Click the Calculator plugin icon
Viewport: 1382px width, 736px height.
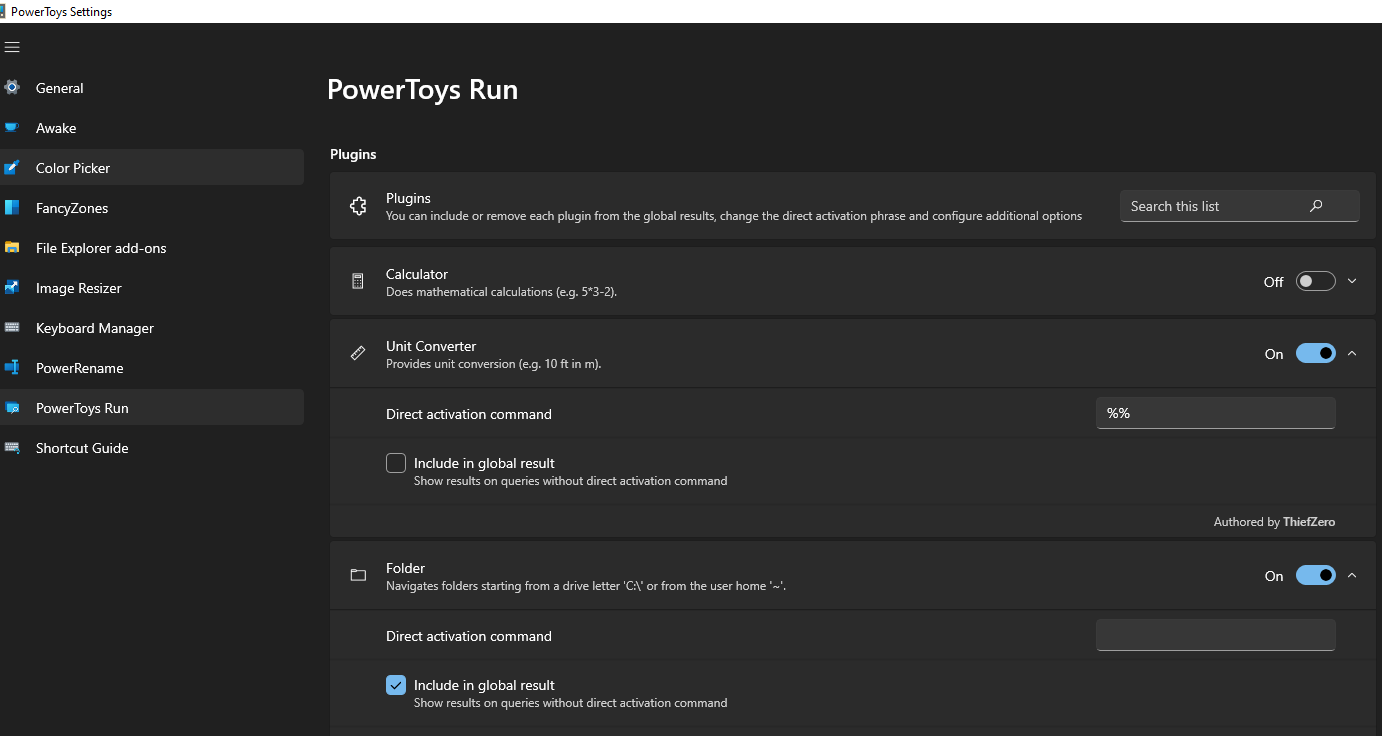[357, 281]
